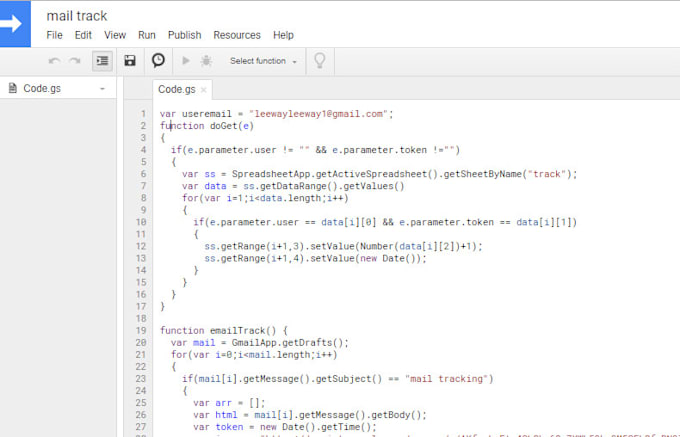The height and width of the screenshot is (437, 680).
Task: Open the Select function dropdown
Action: pyautogui.click(x=263, y=61)
